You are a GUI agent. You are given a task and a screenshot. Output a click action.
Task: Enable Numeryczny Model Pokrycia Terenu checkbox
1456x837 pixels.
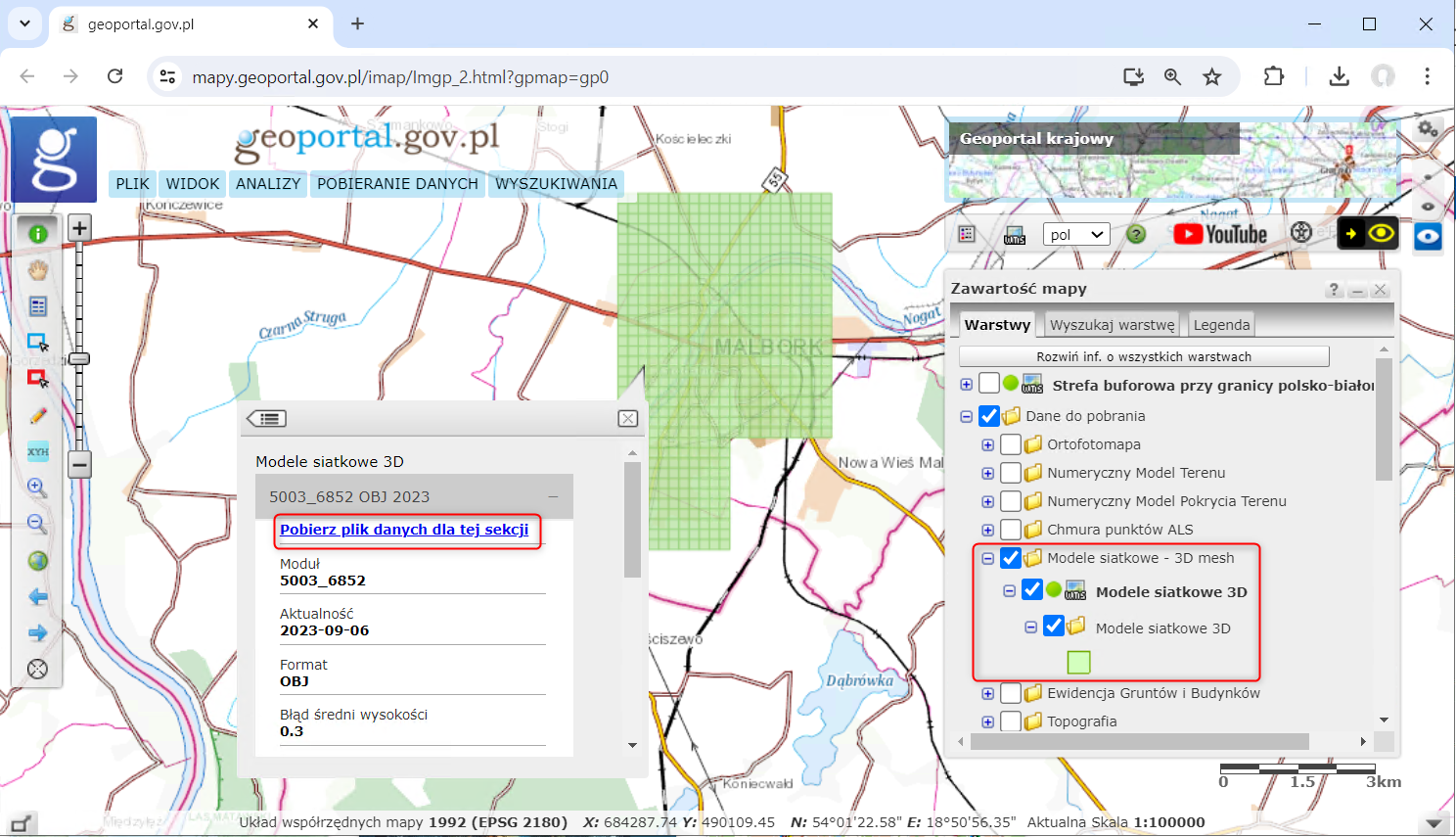coord(1011,501)
